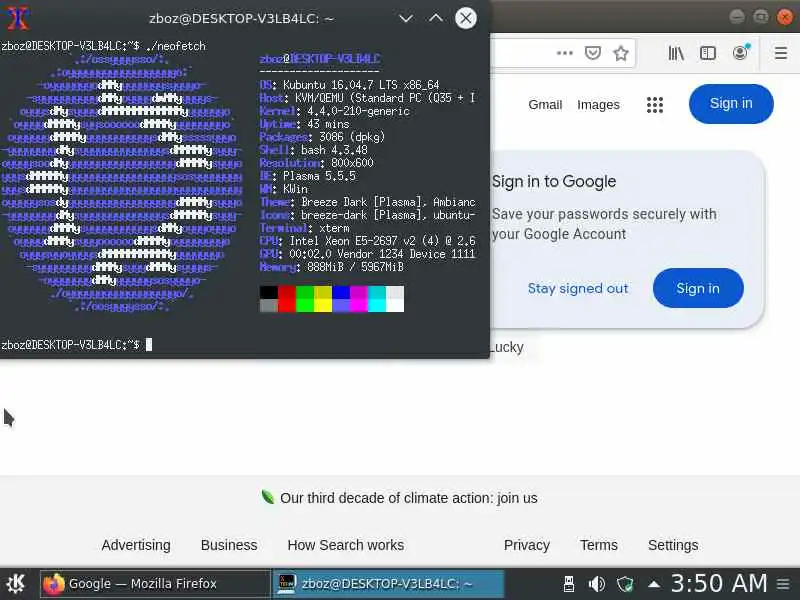
Task: Open Firefox page actions three-dot menu
Action: [564, 53]
